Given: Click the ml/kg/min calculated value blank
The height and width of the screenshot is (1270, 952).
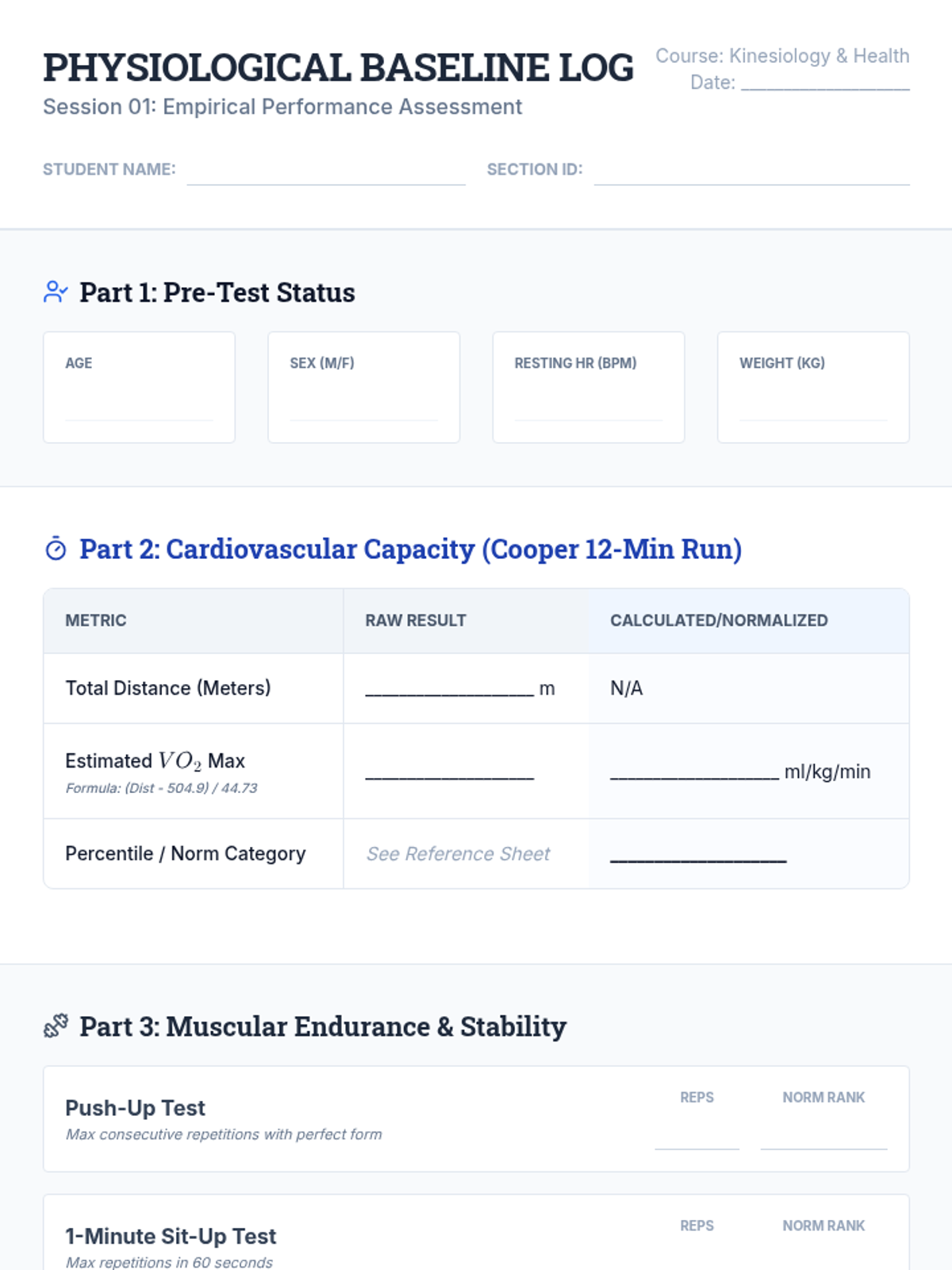Looking at the screenshot, I should pos(694,772).
